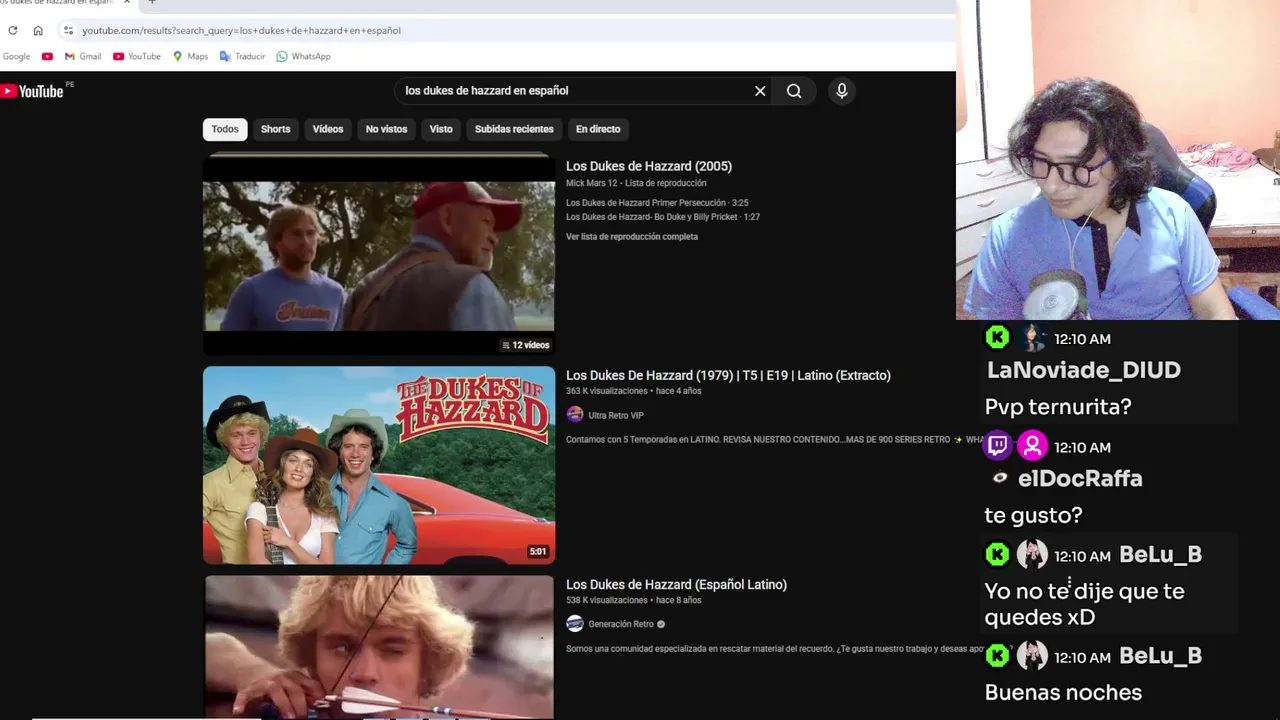The image size is (1280, 720).
Task: Click the magnifier search button
Action: (x=794, y=91)
